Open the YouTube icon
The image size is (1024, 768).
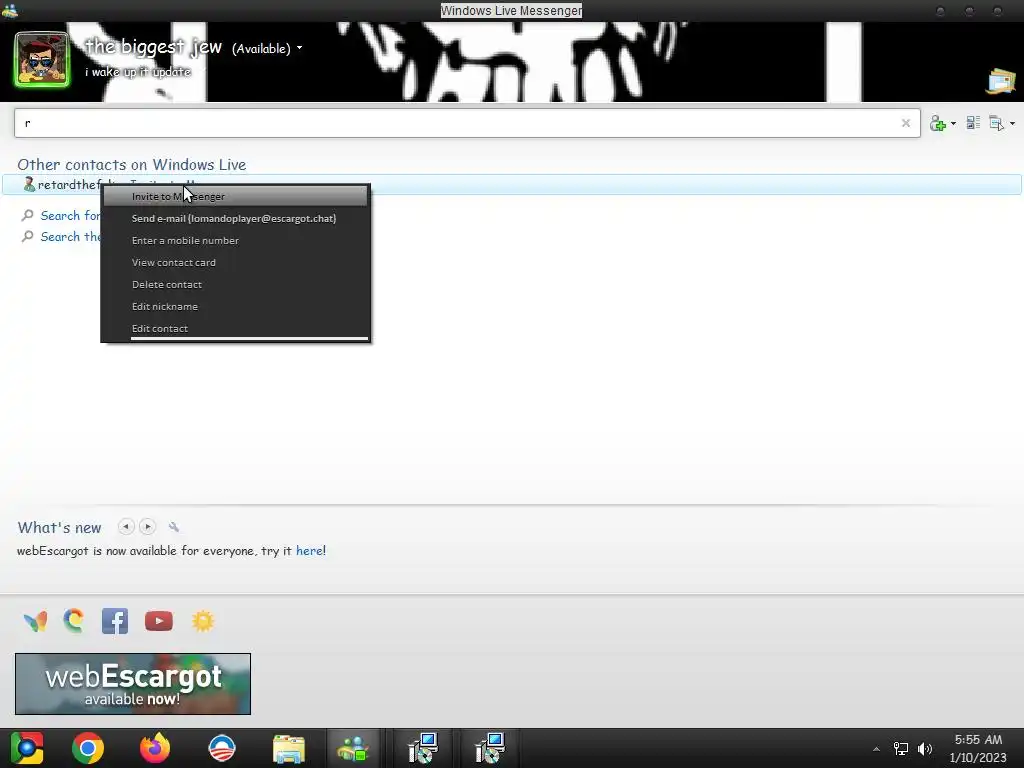point(159,621)
